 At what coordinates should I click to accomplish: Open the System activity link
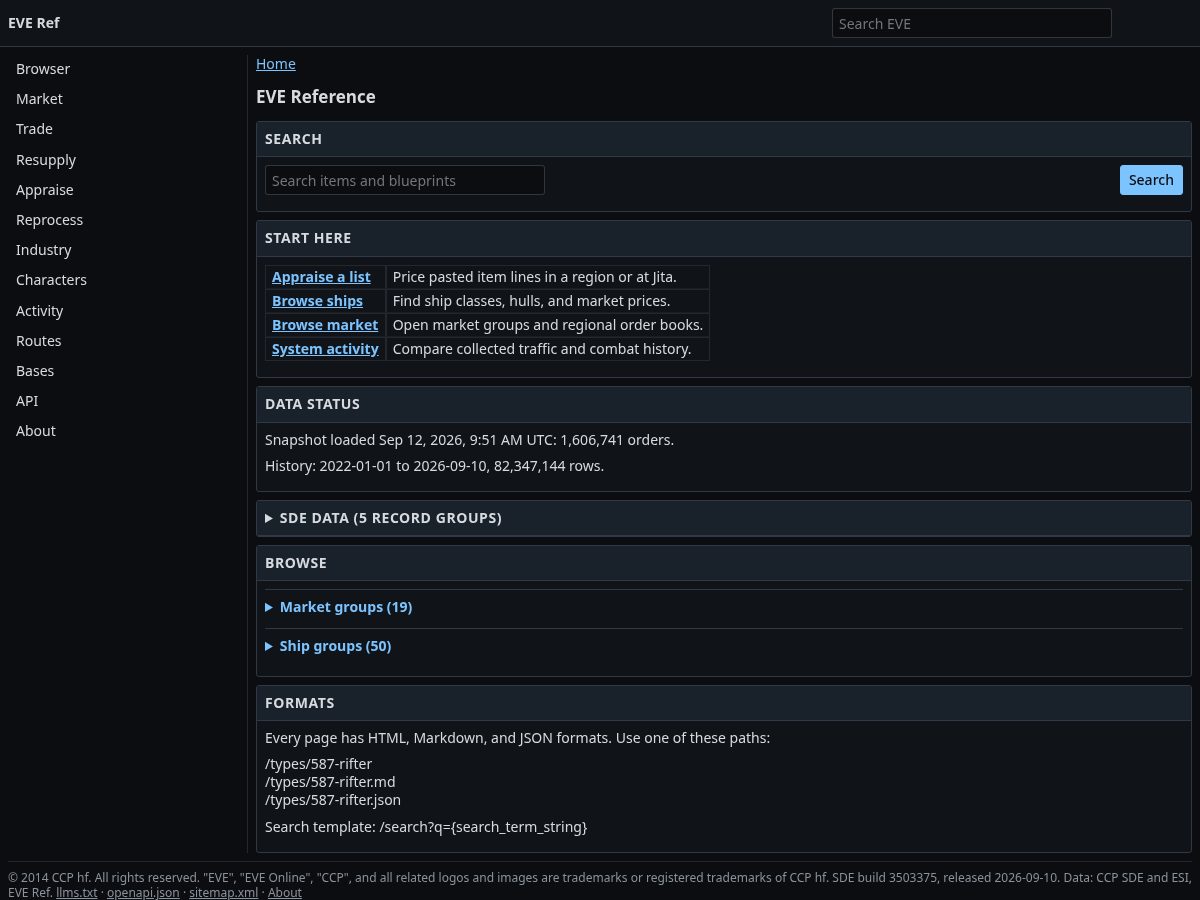(325, 349)
